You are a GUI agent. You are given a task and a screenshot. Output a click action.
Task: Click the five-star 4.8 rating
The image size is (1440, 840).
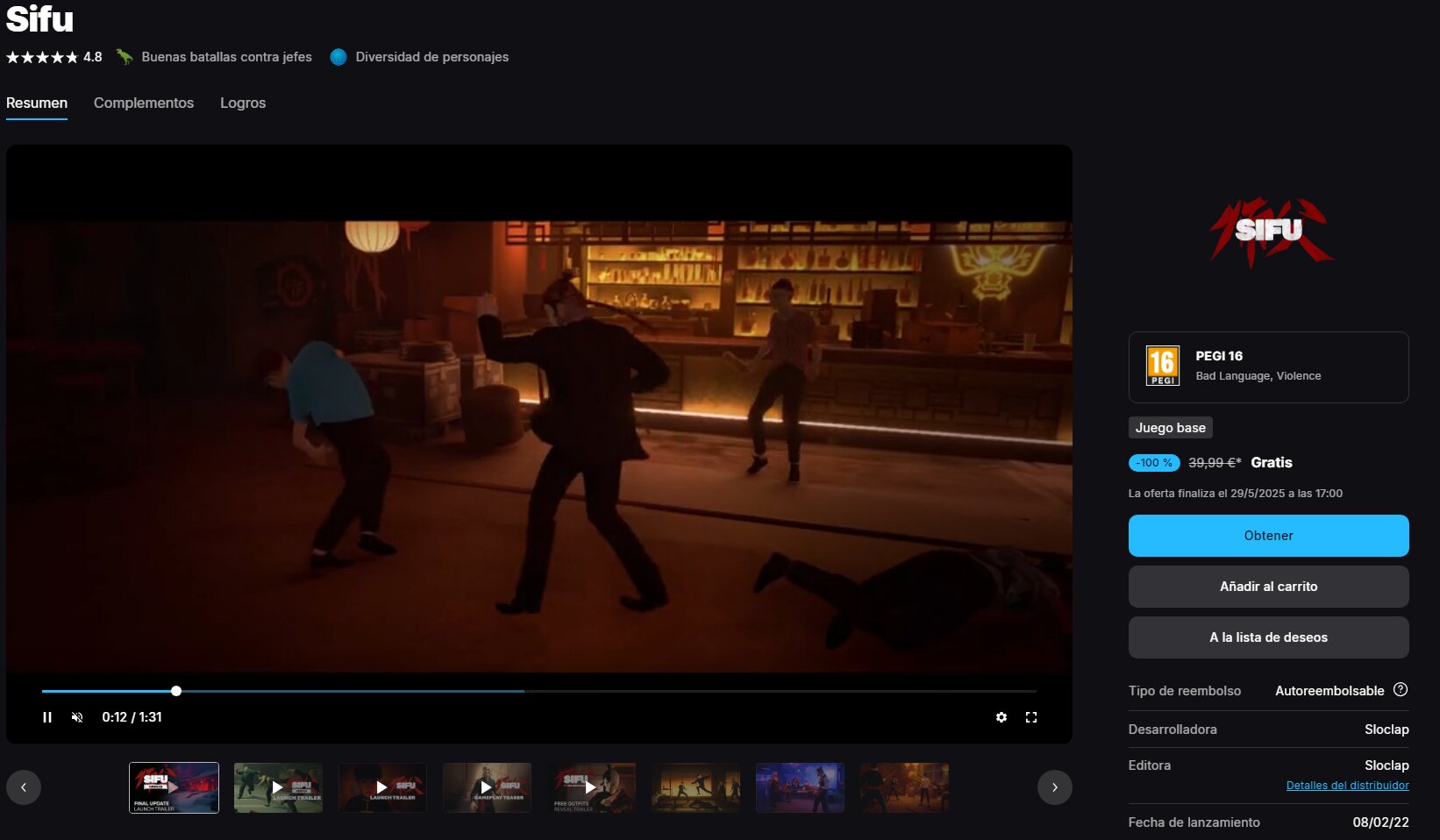click(54, 57)
